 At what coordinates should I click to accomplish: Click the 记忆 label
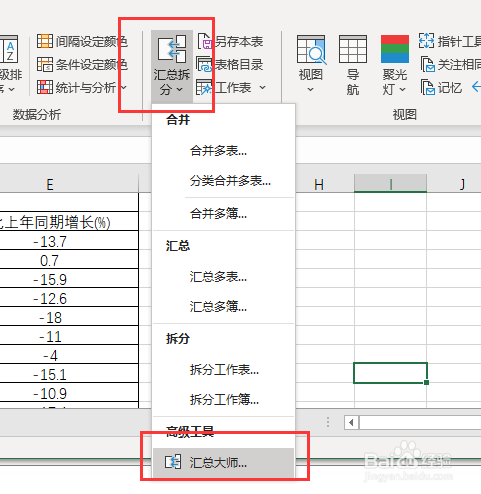click(450, 88)
